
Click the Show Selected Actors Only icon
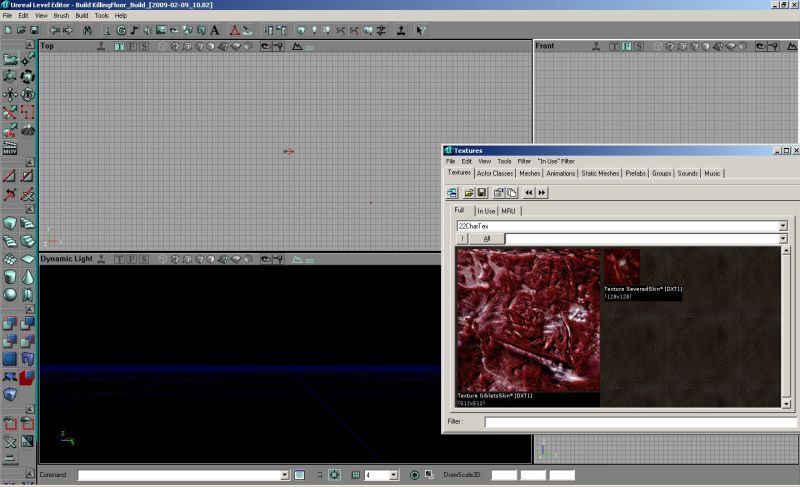(x=10, y=423)
